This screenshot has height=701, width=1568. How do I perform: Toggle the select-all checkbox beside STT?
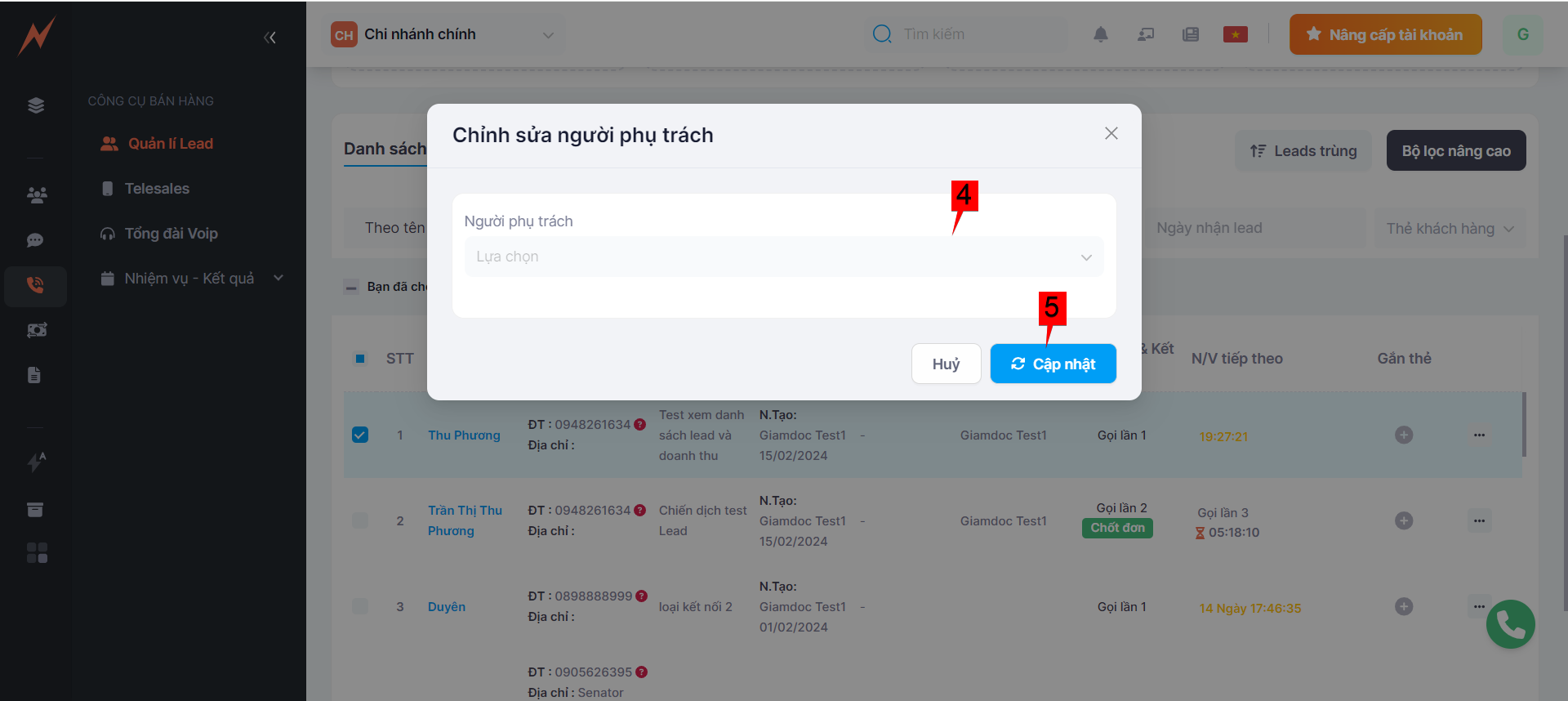pos(360,359)
